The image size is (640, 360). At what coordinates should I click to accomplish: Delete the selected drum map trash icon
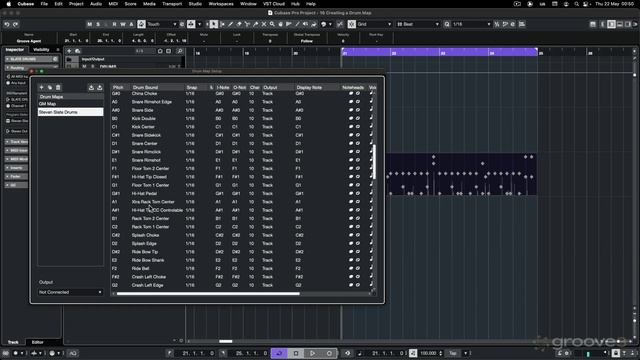point(58,87)
